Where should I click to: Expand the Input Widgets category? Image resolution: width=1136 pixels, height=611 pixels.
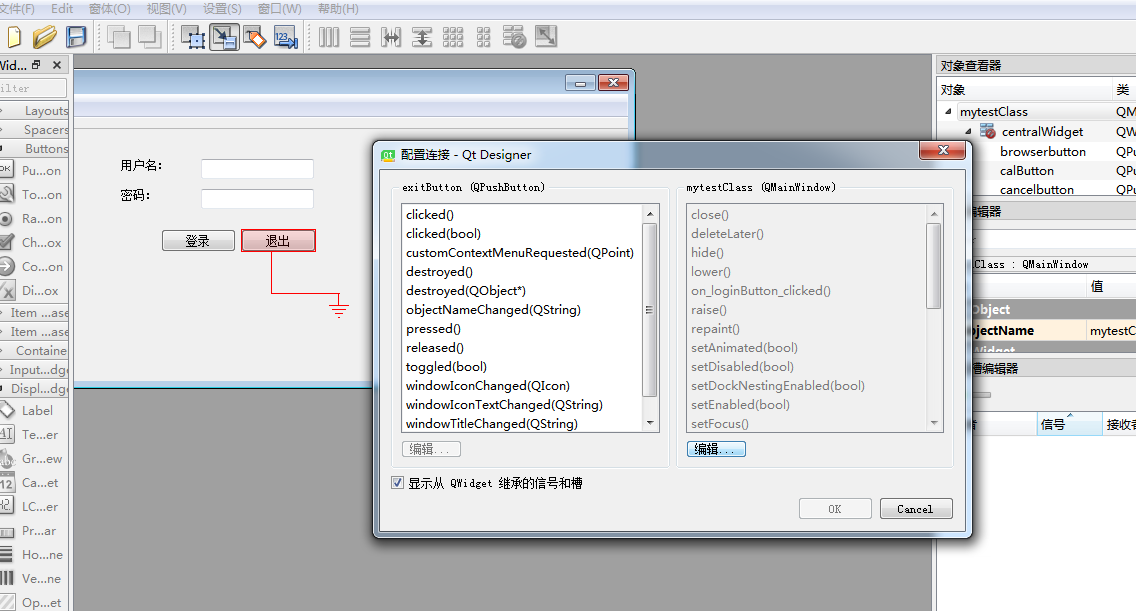[x=34, y=369]
